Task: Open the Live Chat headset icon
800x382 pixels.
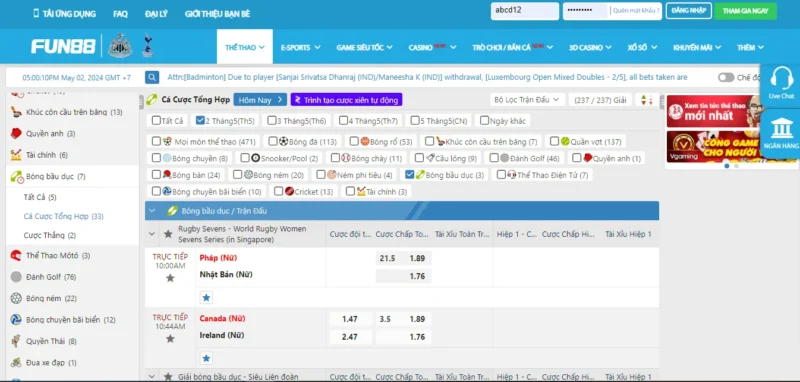Action: [781, 83]
